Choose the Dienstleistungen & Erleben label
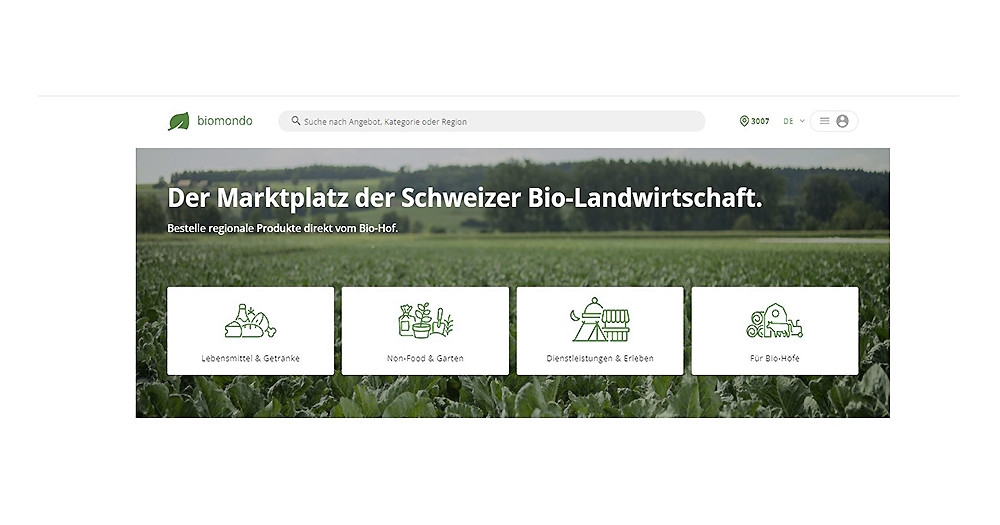Image resolution: width=1000 pixels, height=525 pixels. click(x=600, y=358)
